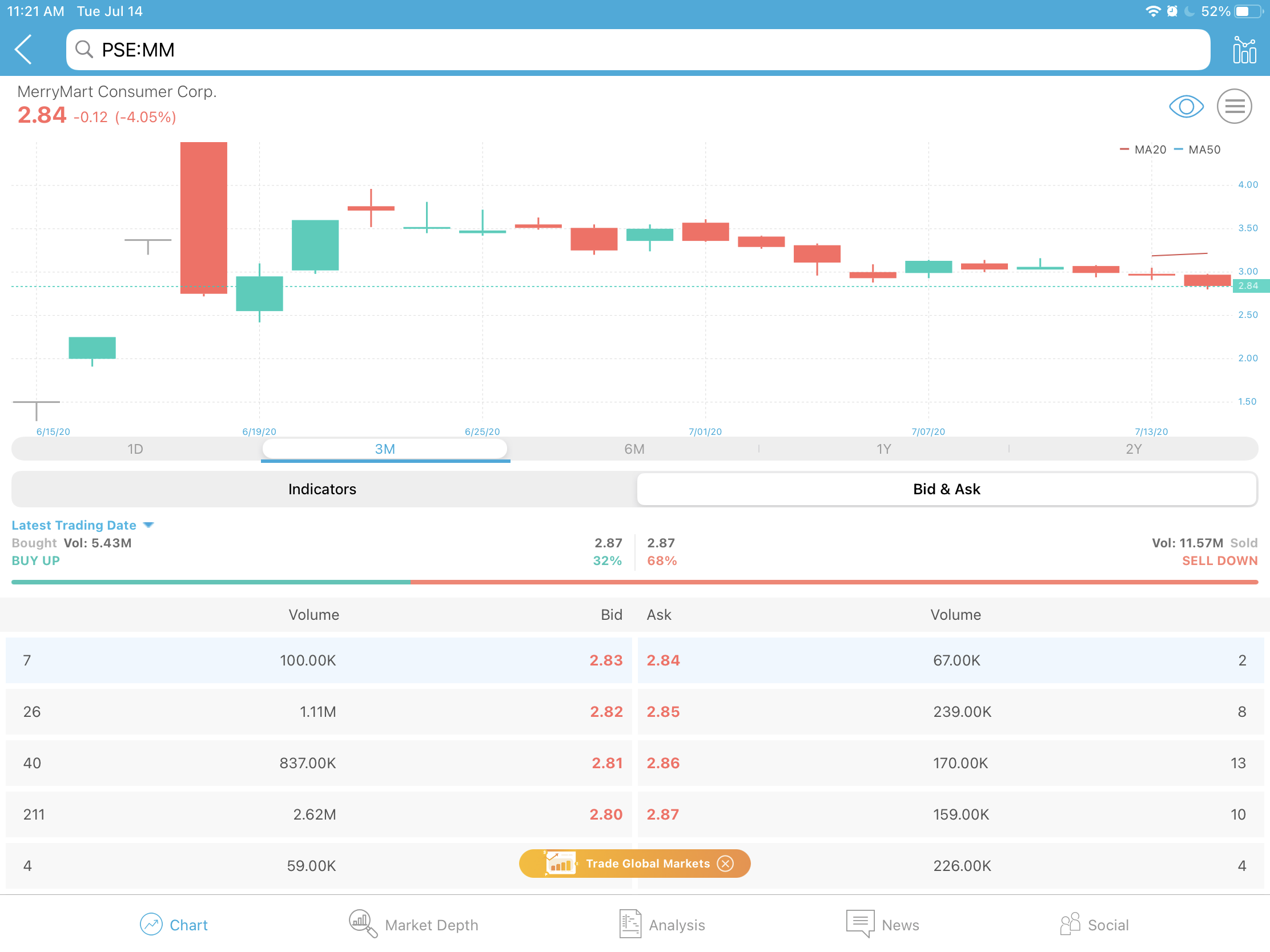Click the 2.83 bid price
The height and width of the screenshot is (952, 1270).
point(606,660)
